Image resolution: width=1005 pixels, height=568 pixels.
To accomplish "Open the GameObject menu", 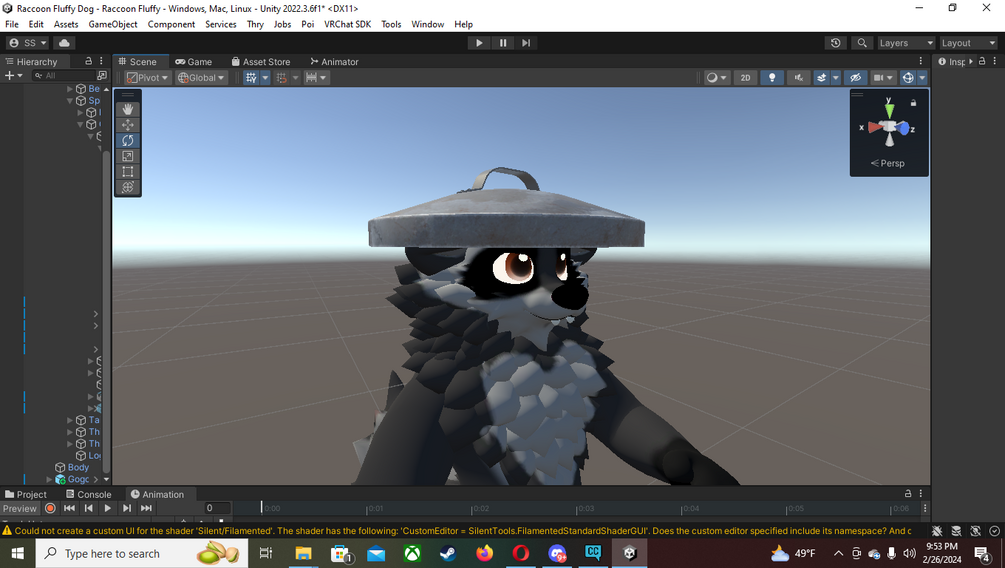I will click(x=113, y=24).
